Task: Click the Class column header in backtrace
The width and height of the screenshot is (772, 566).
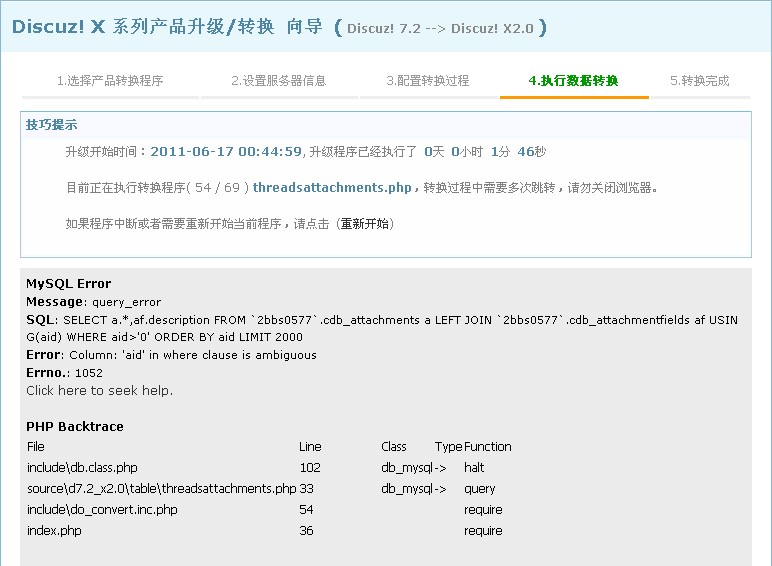Action: click(x=394, y=446)
